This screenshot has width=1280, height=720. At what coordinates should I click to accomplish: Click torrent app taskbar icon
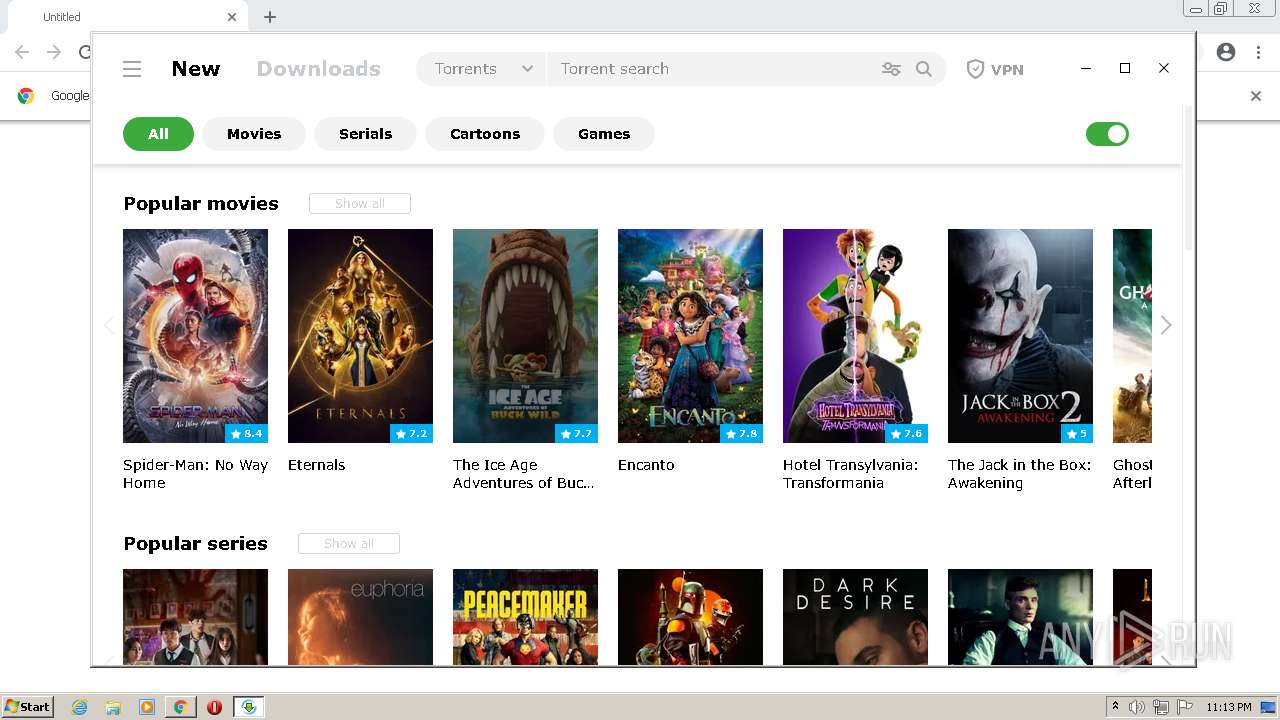(x=248, y=707)
